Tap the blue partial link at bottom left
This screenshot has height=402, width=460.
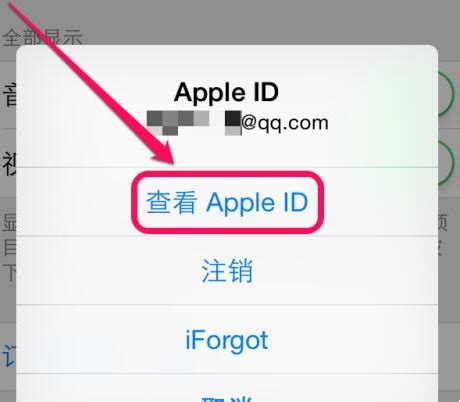(x=9, y=356)
